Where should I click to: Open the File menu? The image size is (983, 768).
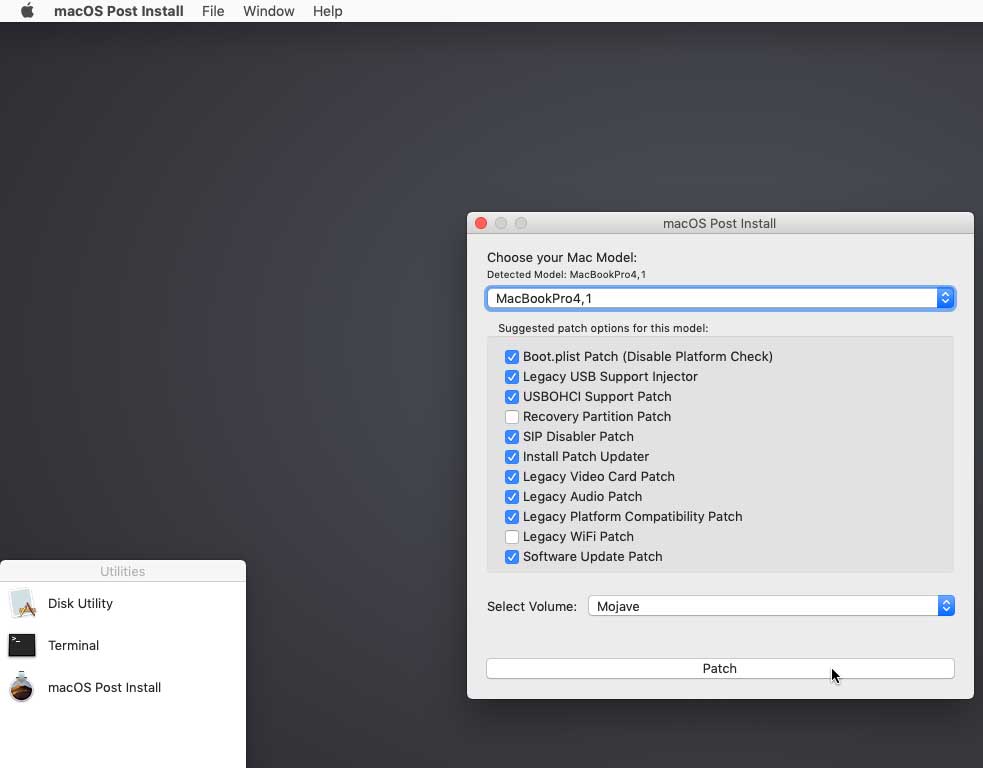pyautogui.click(x=213, y=11)
